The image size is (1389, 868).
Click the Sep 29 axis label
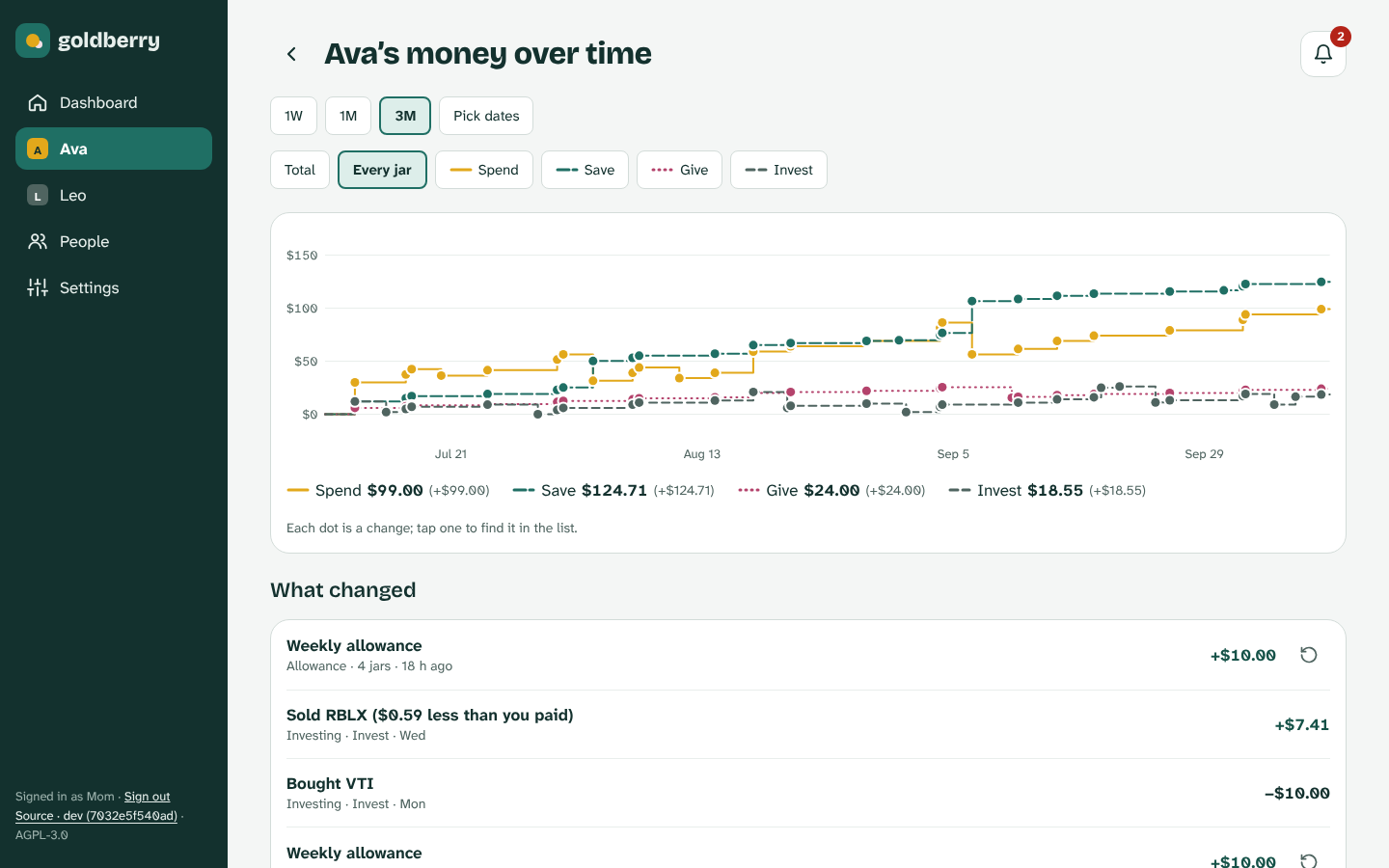[x=1204, y=454]
